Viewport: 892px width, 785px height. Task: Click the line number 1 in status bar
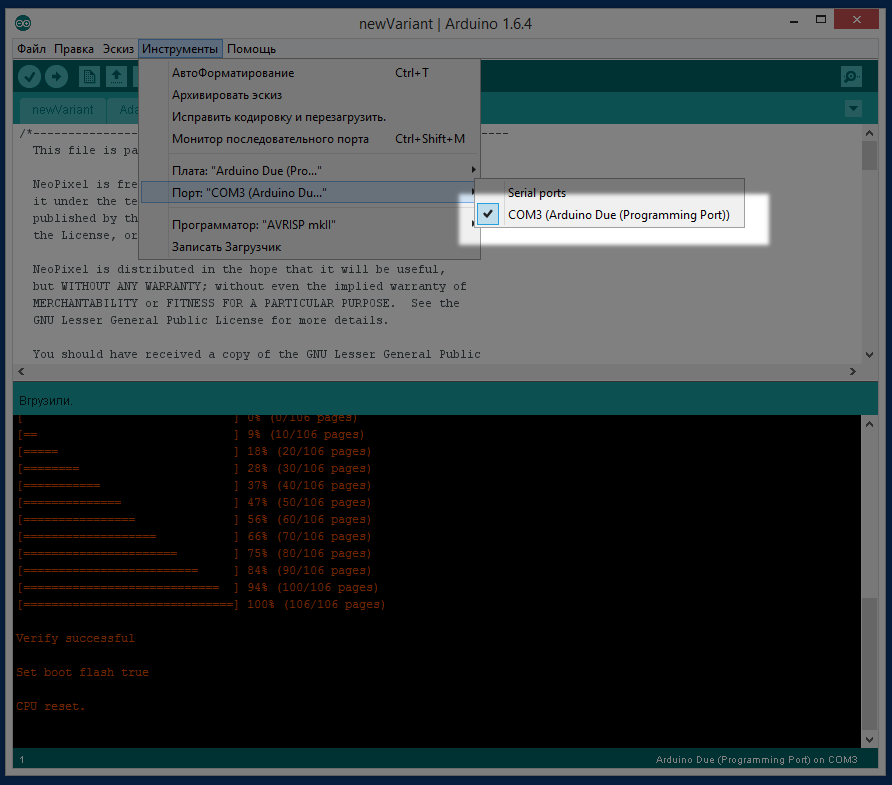pyautogui.click(x=22, y=759)
